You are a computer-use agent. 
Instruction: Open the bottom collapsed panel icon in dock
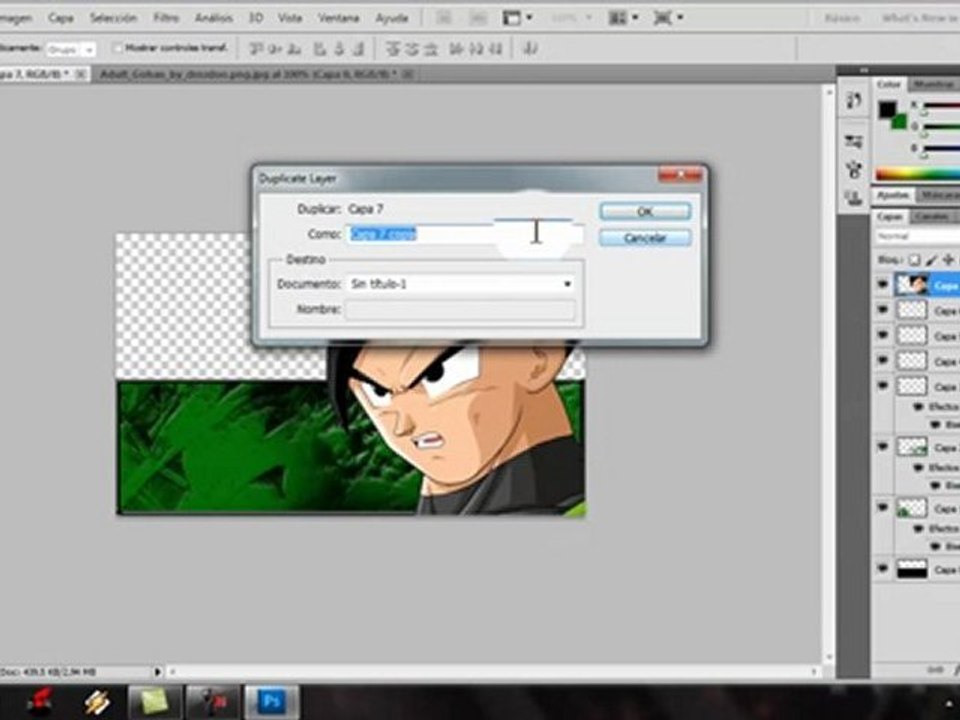tap(854, 198)
